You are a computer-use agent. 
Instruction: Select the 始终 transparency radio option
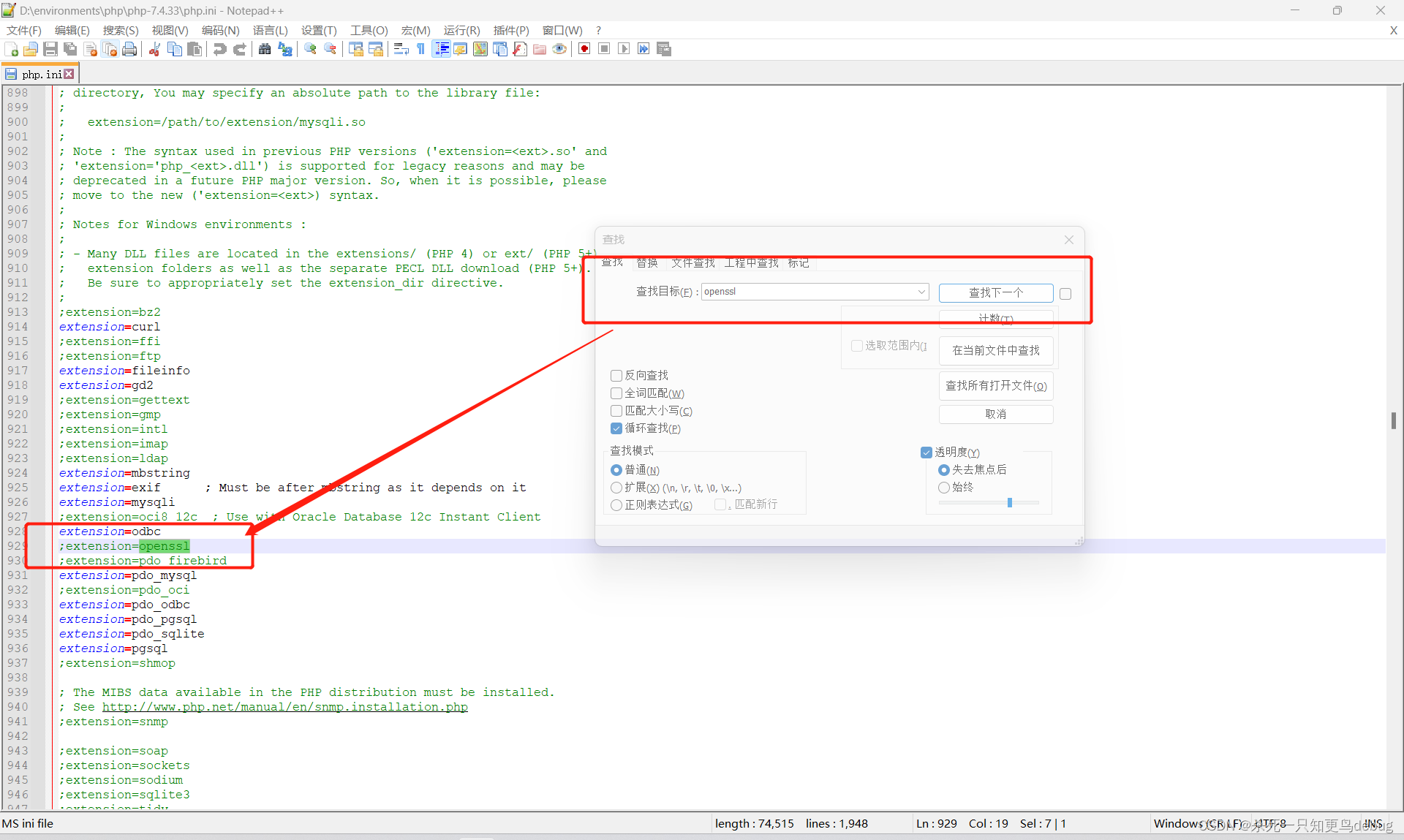pyautogui.click(x=944, y=487)
